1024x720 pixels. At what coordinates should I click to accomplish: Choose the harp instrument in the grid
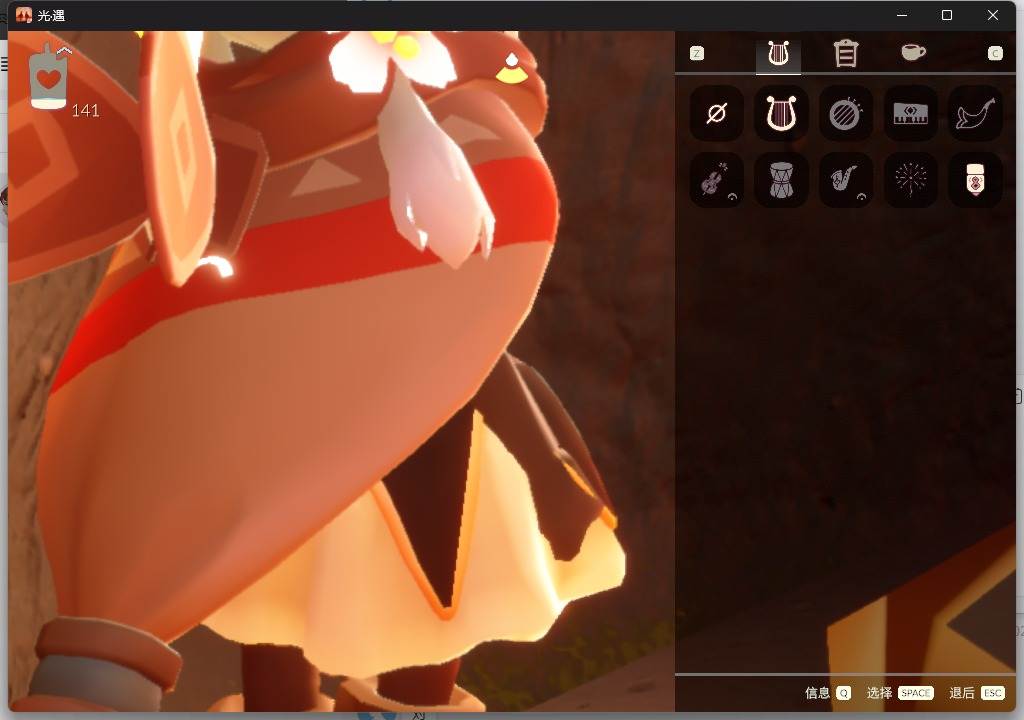coord(780,114)
